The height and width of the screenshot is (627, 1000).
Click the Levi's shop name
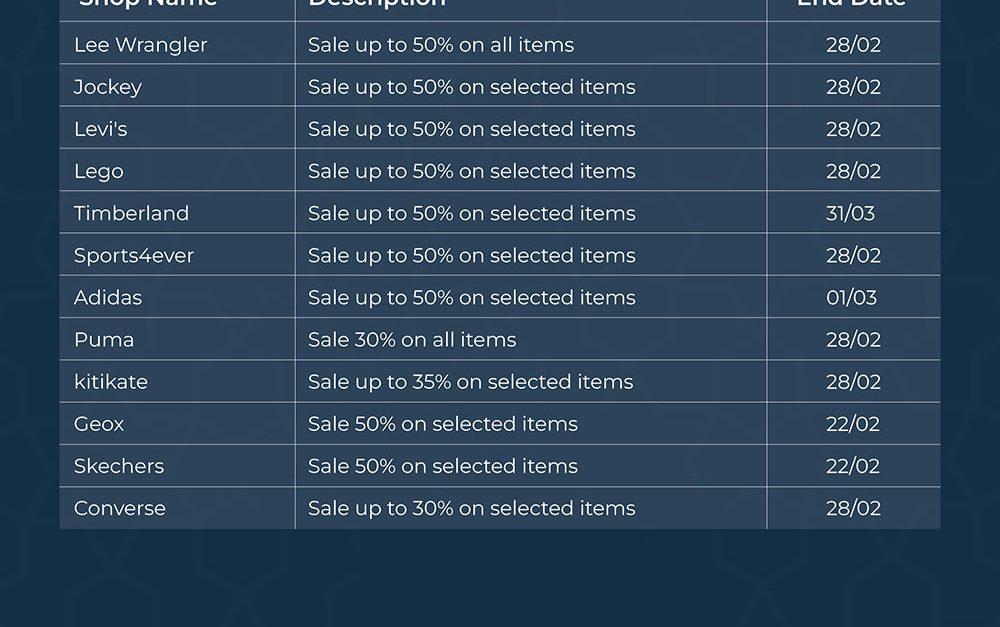click(101, 129)
